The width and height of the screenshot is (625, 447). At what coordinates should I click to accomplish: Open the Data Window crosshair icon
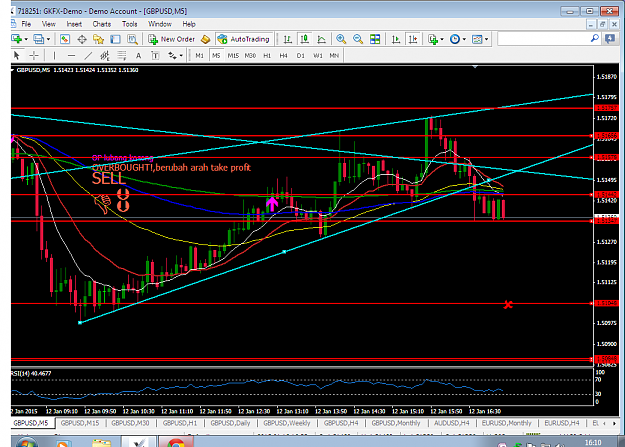click(82, 39)
